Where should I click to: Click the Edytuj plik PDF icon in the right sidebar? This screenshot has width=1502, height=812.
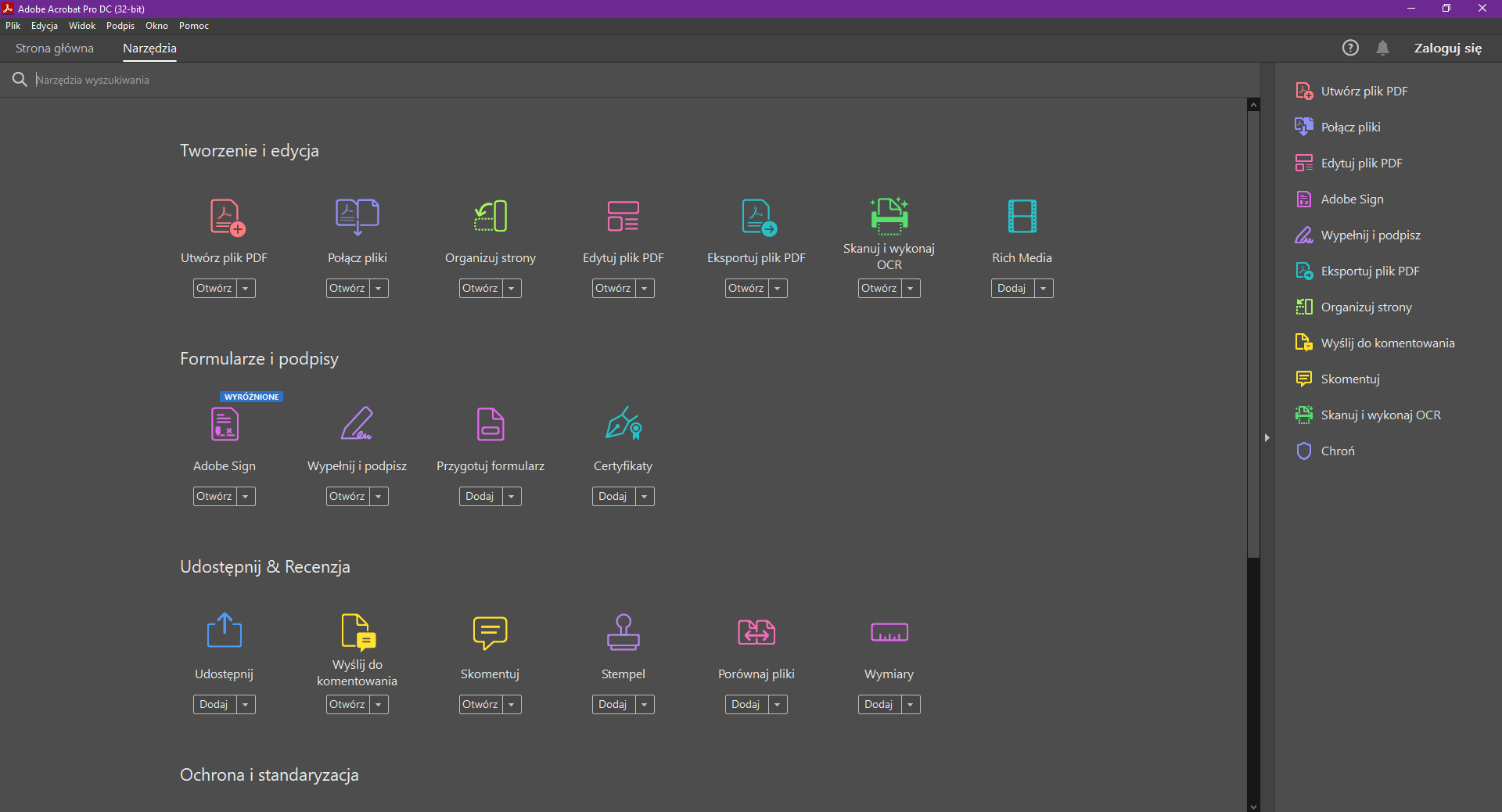(x=1304, y=163)
